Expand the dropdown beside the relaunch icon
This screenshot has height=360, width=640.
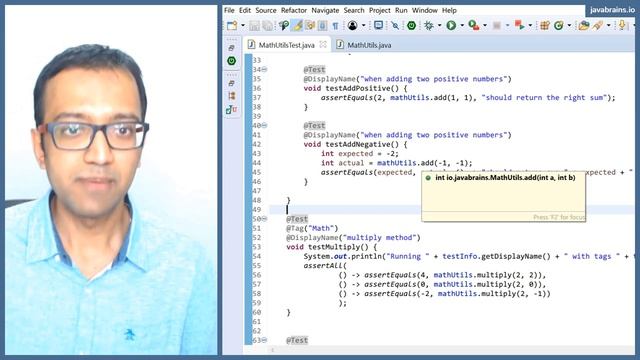(530, 26)
